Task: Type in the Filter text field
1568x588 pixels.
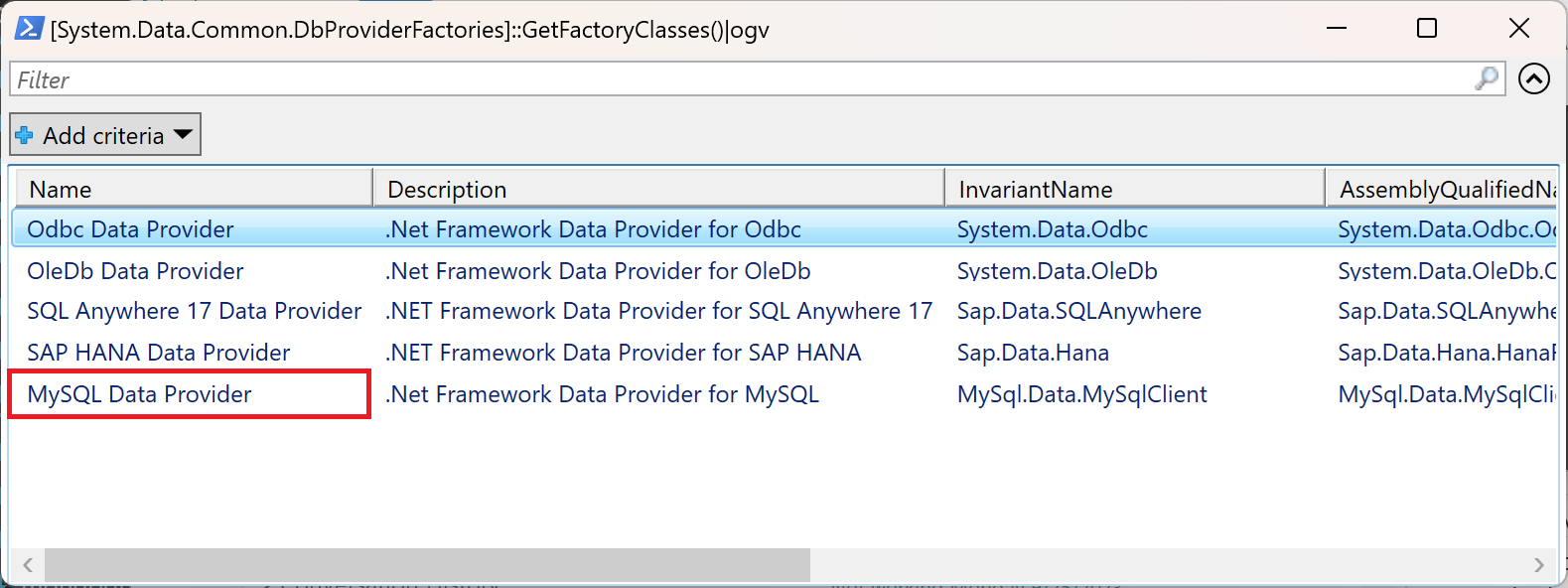Action: tap(735, 79)
